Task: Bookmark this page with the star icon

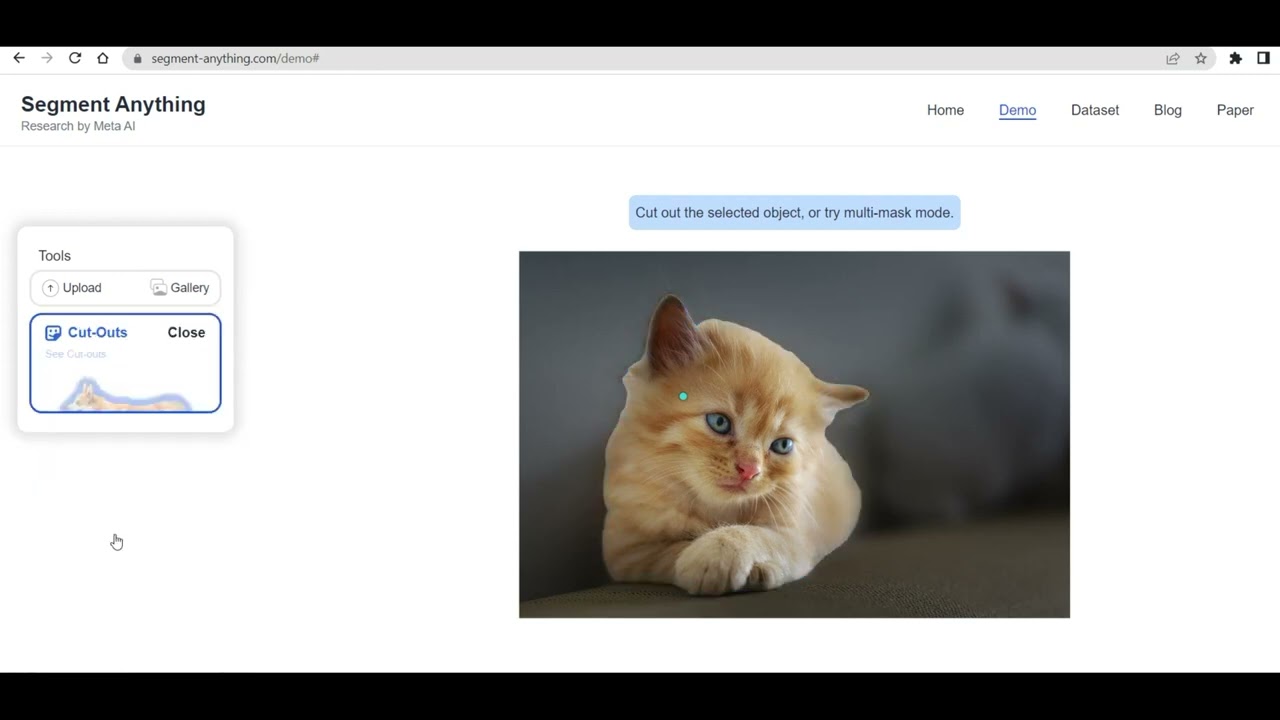Action: pos(1201,59)
